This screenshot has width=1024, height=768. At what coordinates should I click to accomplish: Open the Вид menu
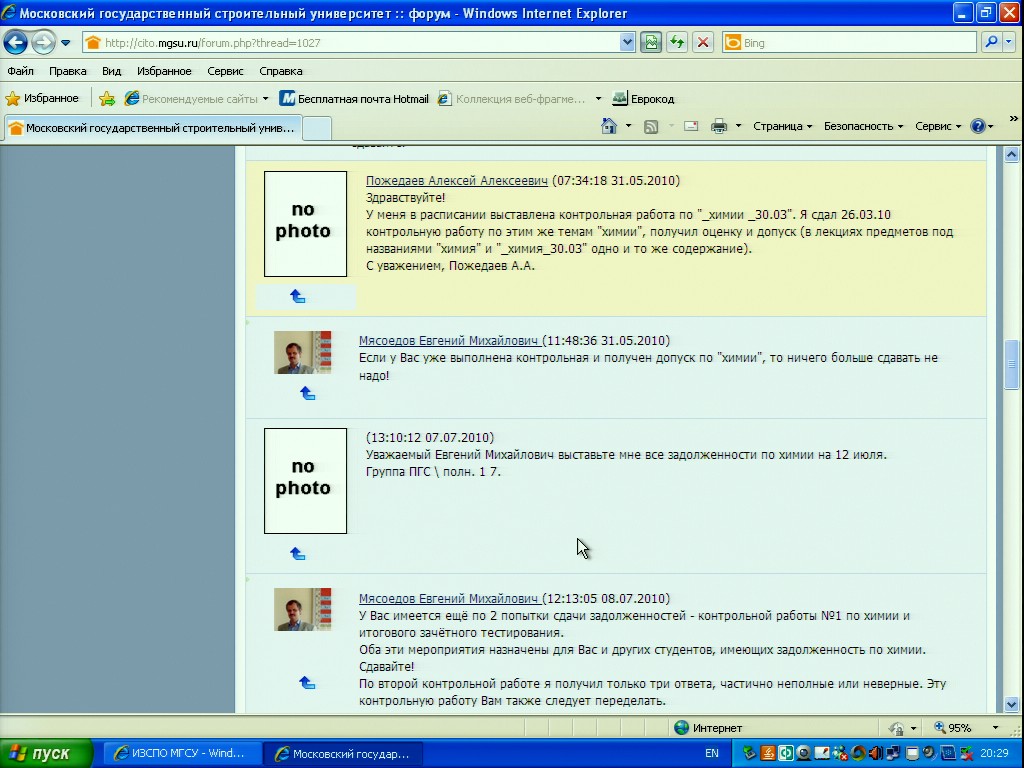(112, 71)
